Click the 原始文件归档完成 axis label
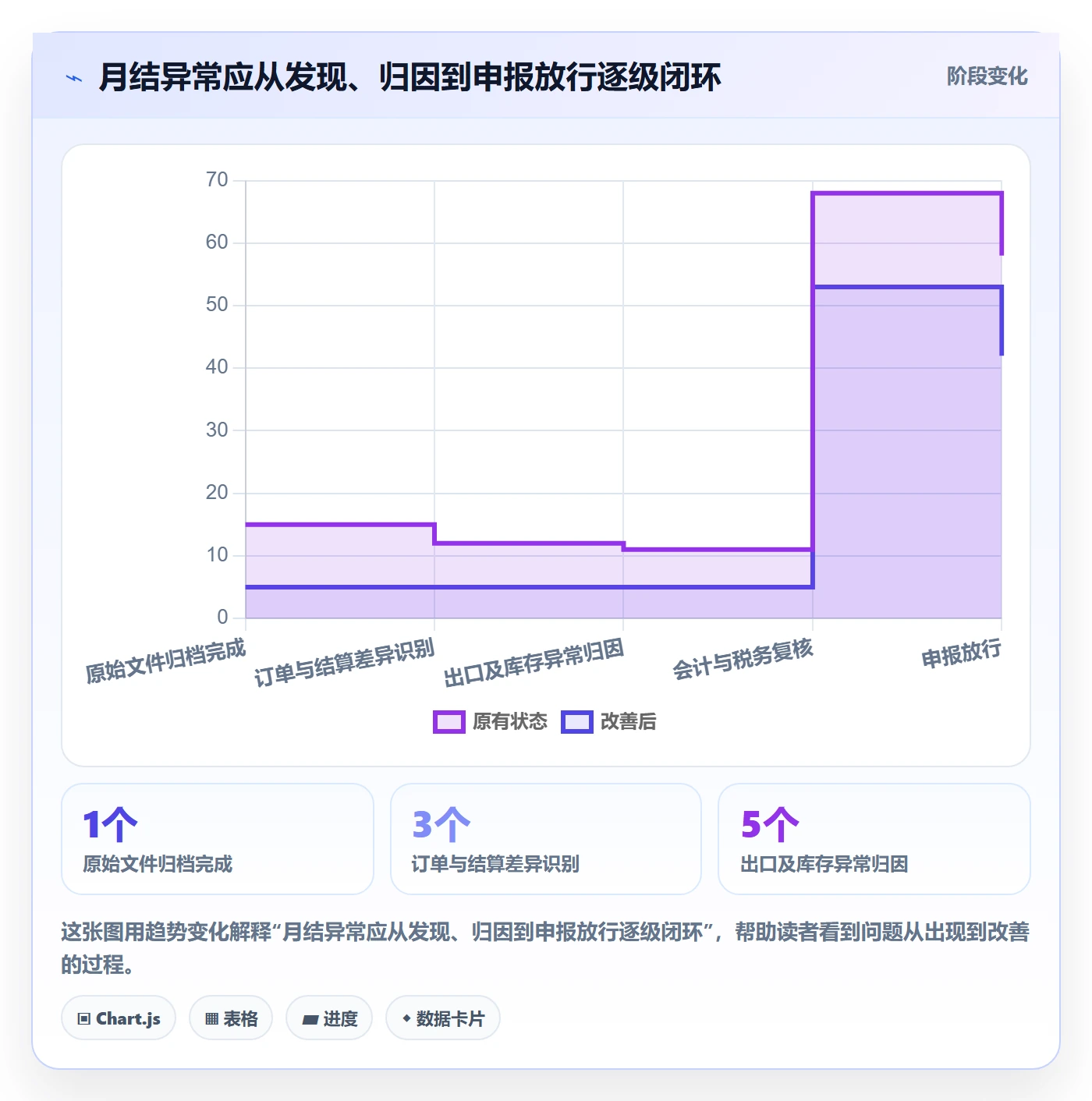This screenshot has height=1101, width=1092. pyautogui.click(x=165, y=660)
